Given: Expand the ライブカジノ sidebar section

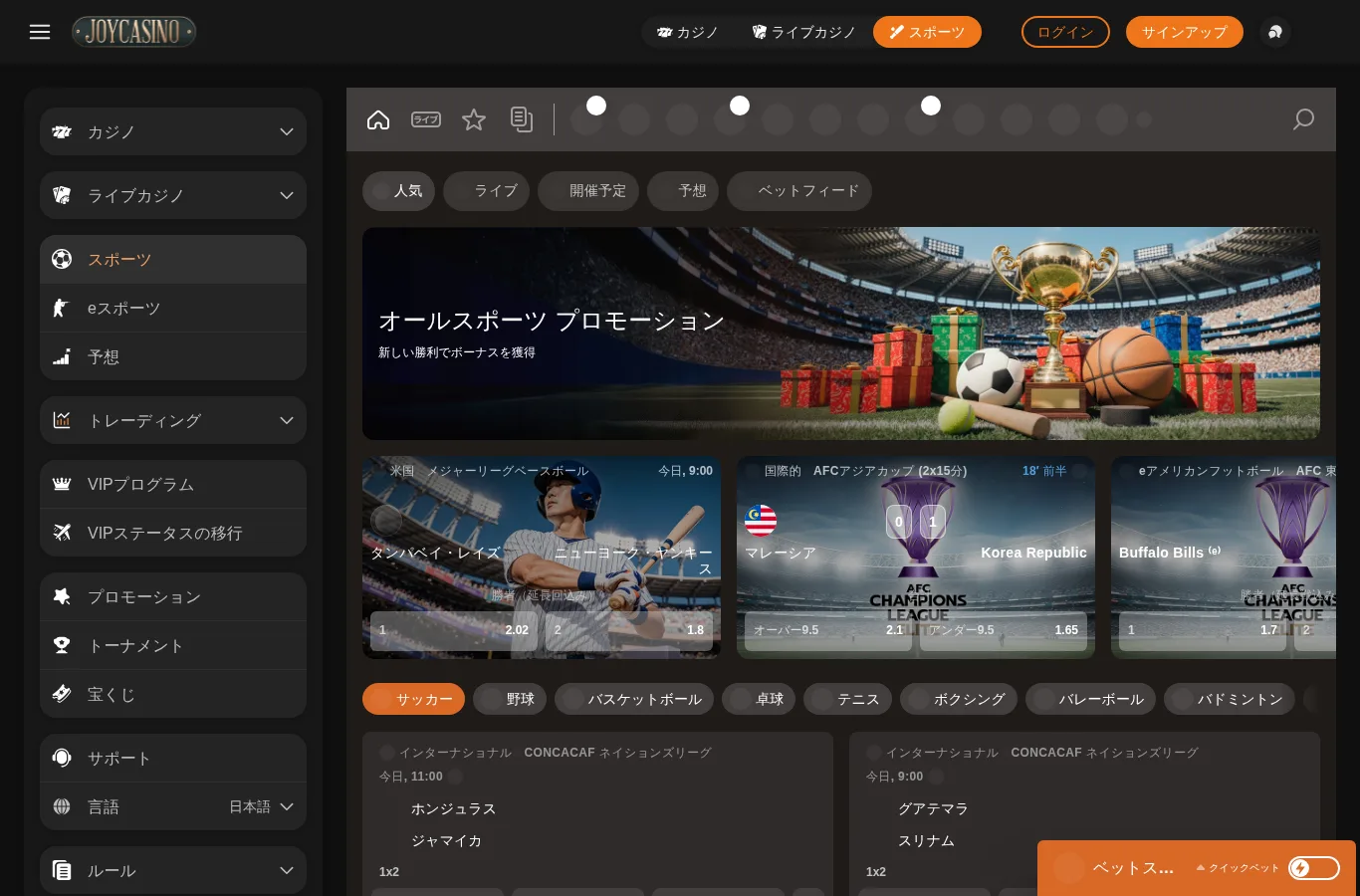Looking at the screenshot, I should pos(173,195).
